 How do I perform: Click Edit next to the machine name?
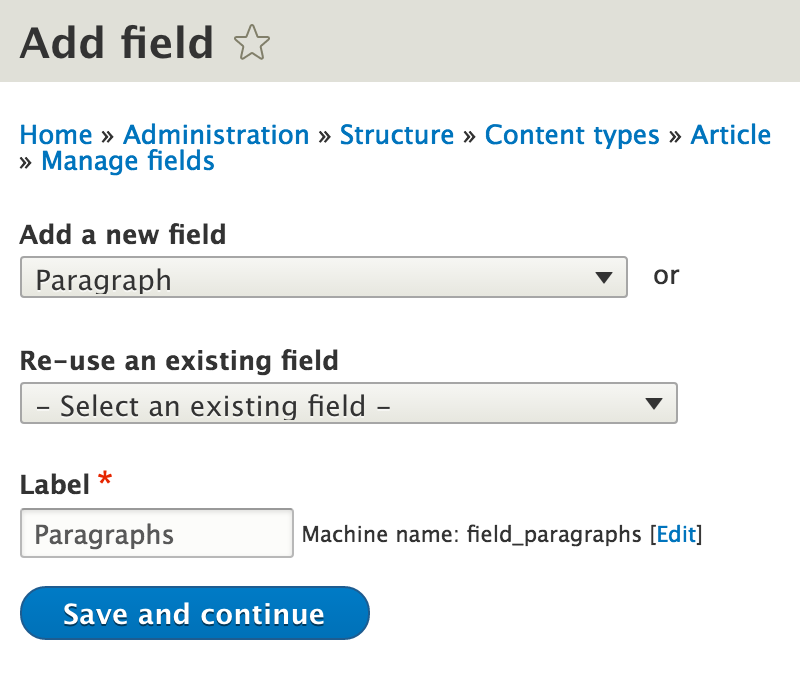(676, 535)
